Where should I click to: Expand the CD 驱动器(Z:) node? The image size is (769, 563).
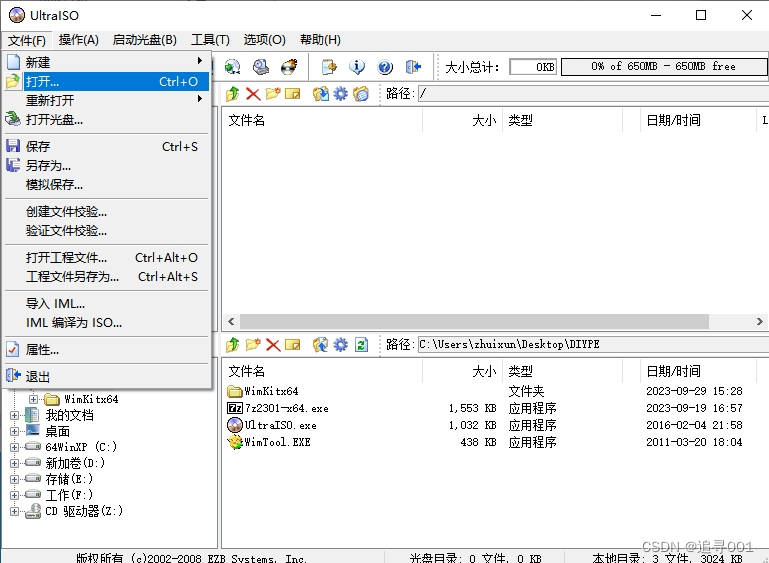point(14,511)
